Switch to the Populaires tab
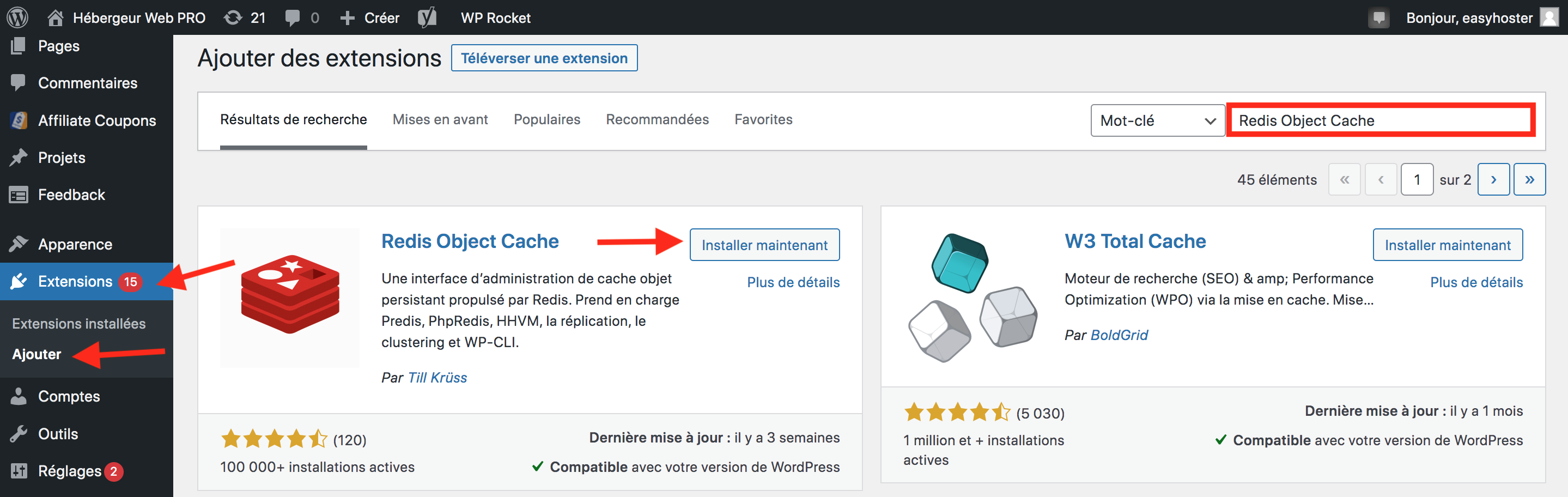This screenshot has width=1568, height=497. point(546,119)
